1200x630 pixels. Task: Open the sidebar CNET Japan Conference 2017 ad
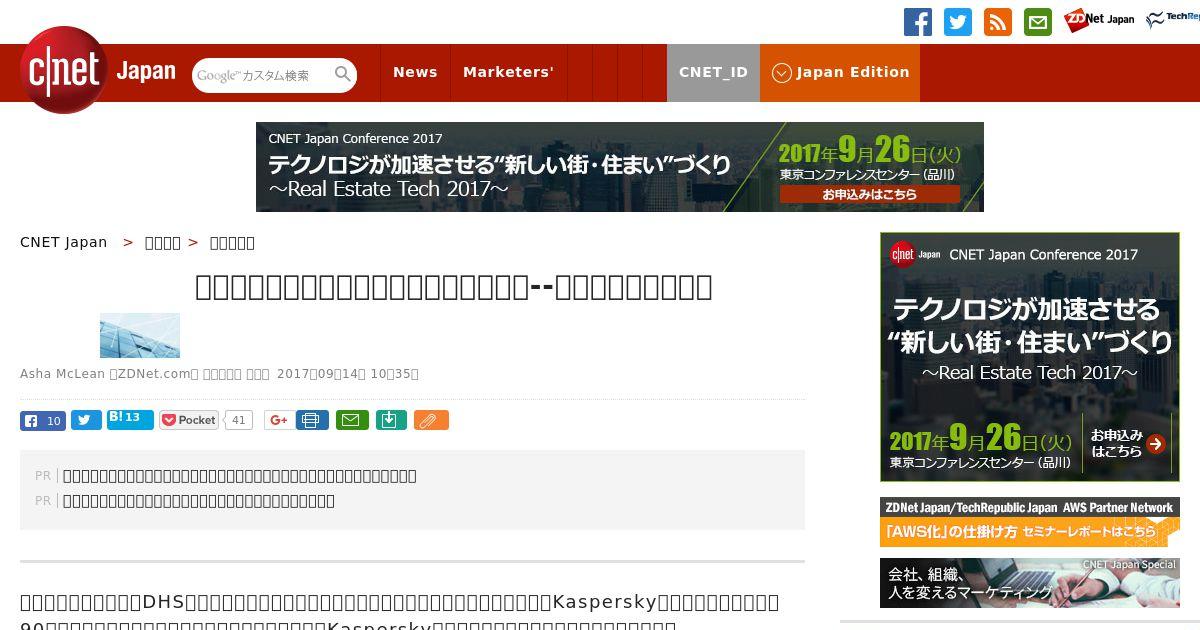pos(1030,357)
